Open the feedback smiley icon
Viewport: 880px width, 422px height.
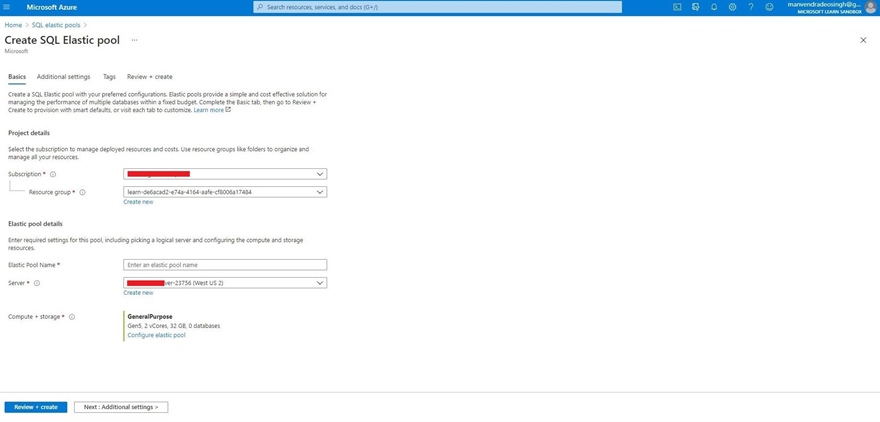coord(769,7)
